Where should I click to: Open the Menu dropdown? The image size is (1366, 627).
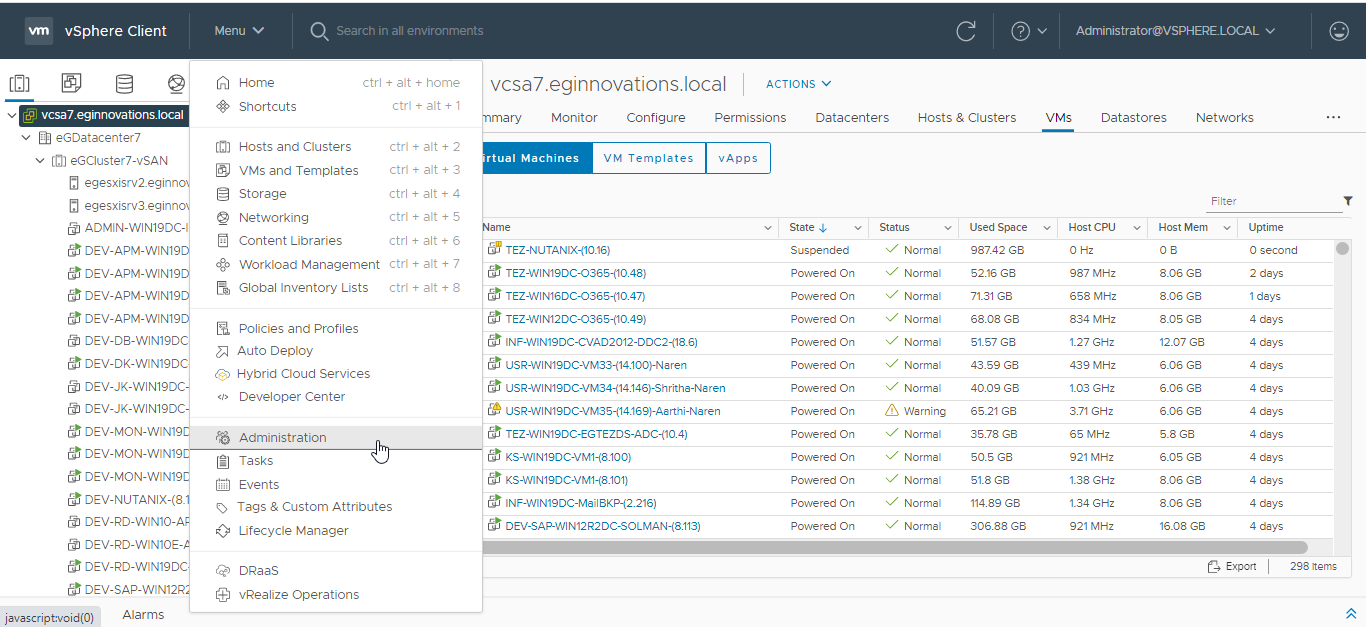(239, 31)
